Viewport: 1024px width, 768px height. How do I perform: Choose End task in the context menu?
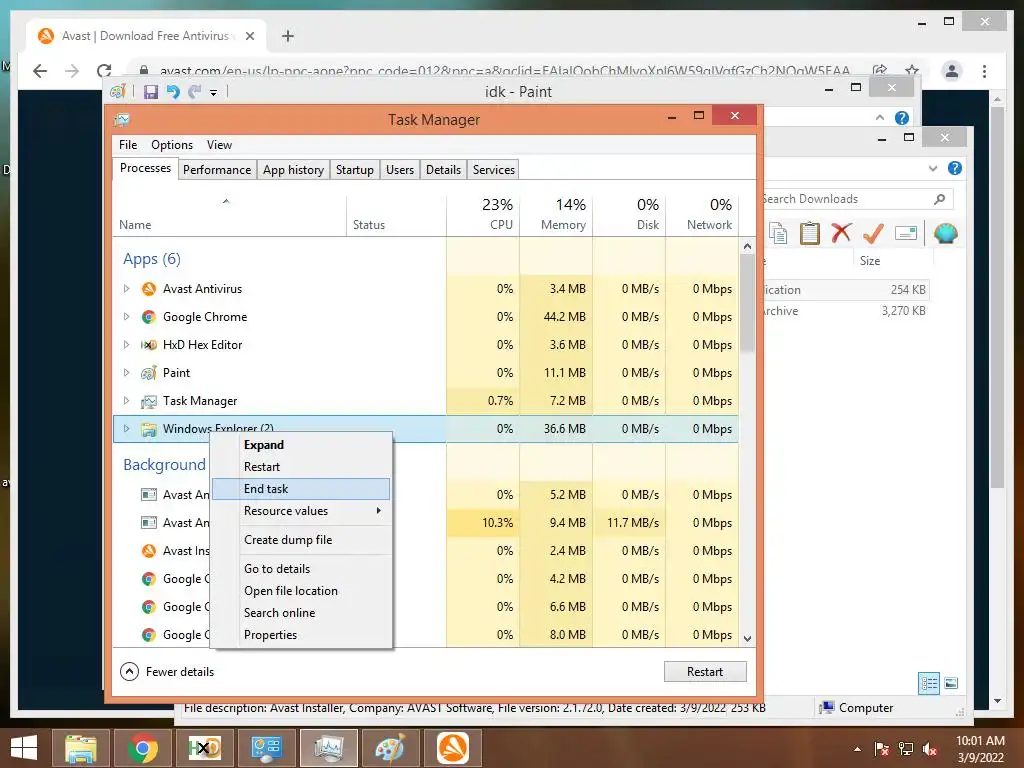tap(301, 488)
